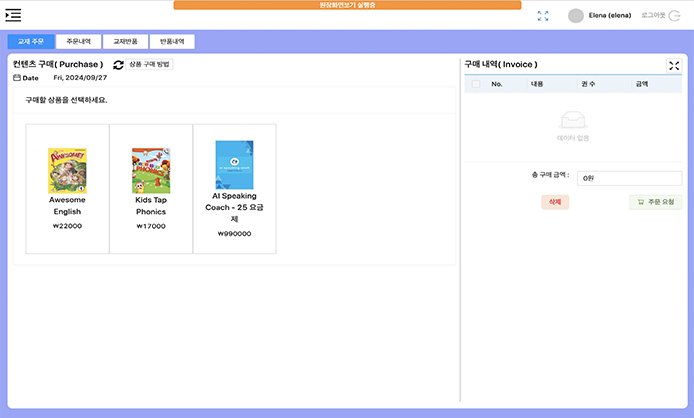Select the Kids Tap Phonics book cover
The width and height of the screenshot is (694, 418).
tap(151, 170)
